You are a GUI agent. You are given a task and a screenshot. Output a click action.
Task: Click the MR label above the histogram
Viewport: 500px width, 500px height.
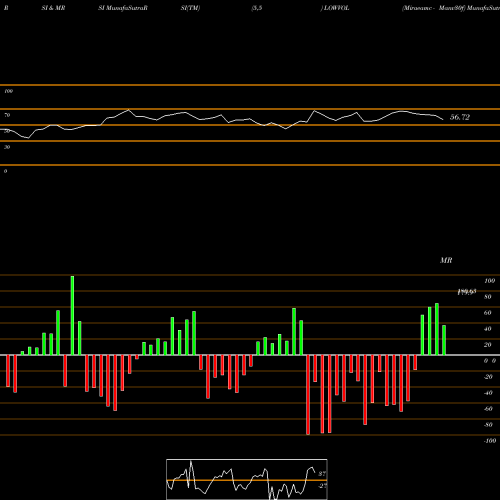[446, 260]
